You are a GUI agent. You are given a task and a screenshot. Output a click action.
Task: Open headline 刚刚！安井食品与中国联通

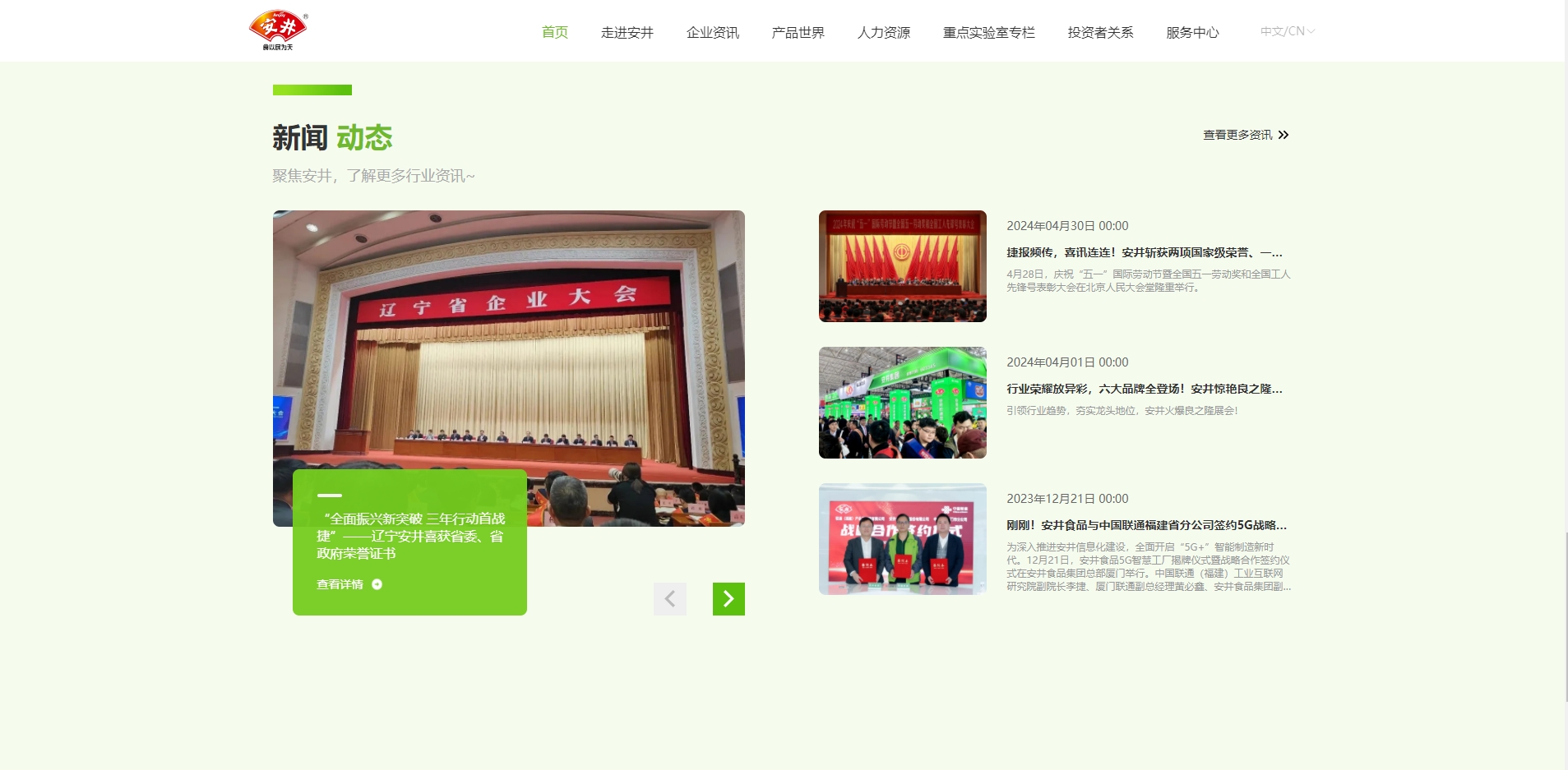[1147, 525]
